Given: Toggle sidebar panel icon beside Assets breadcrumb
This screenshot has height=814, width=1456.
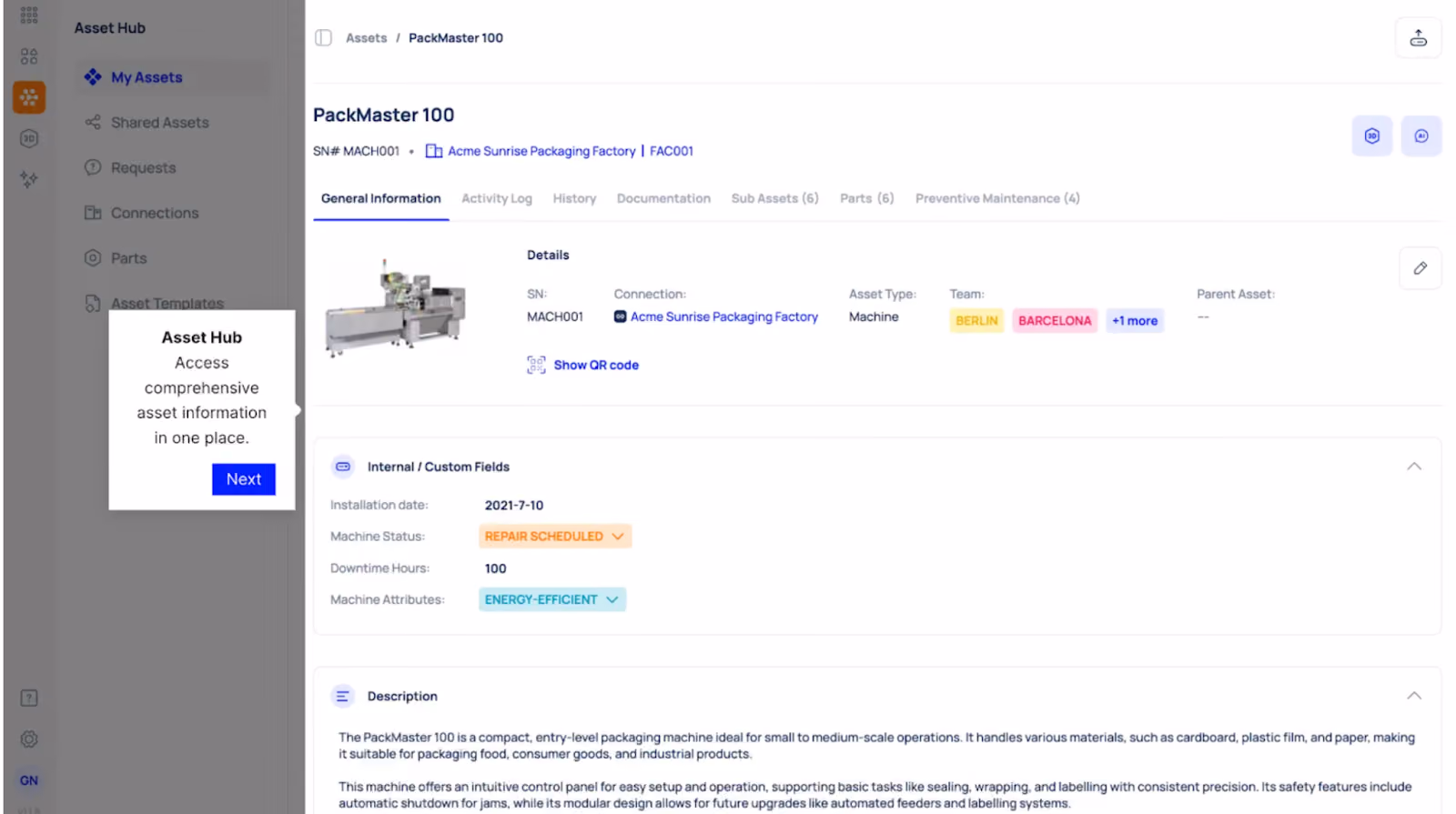Looking at the screenshot, I should [x=323, y=38].
